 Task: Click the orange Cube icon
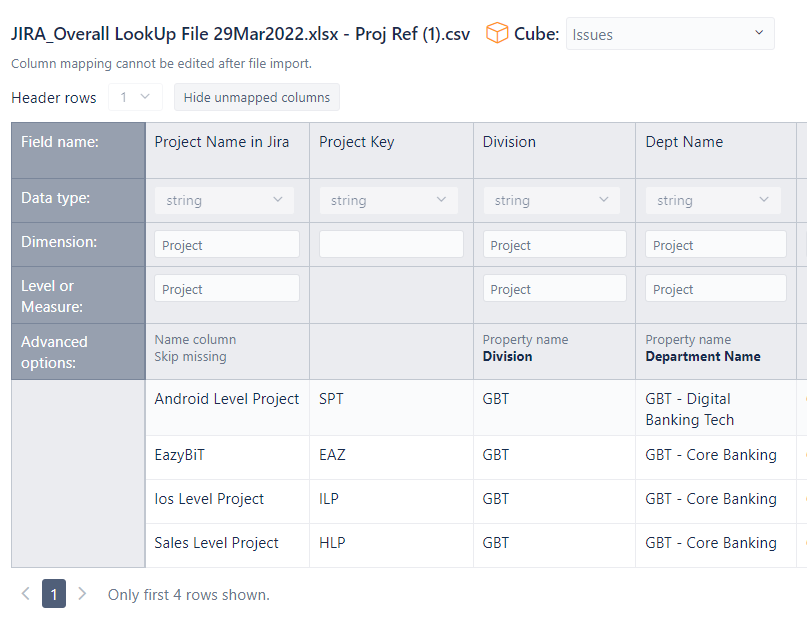point(497,33)
